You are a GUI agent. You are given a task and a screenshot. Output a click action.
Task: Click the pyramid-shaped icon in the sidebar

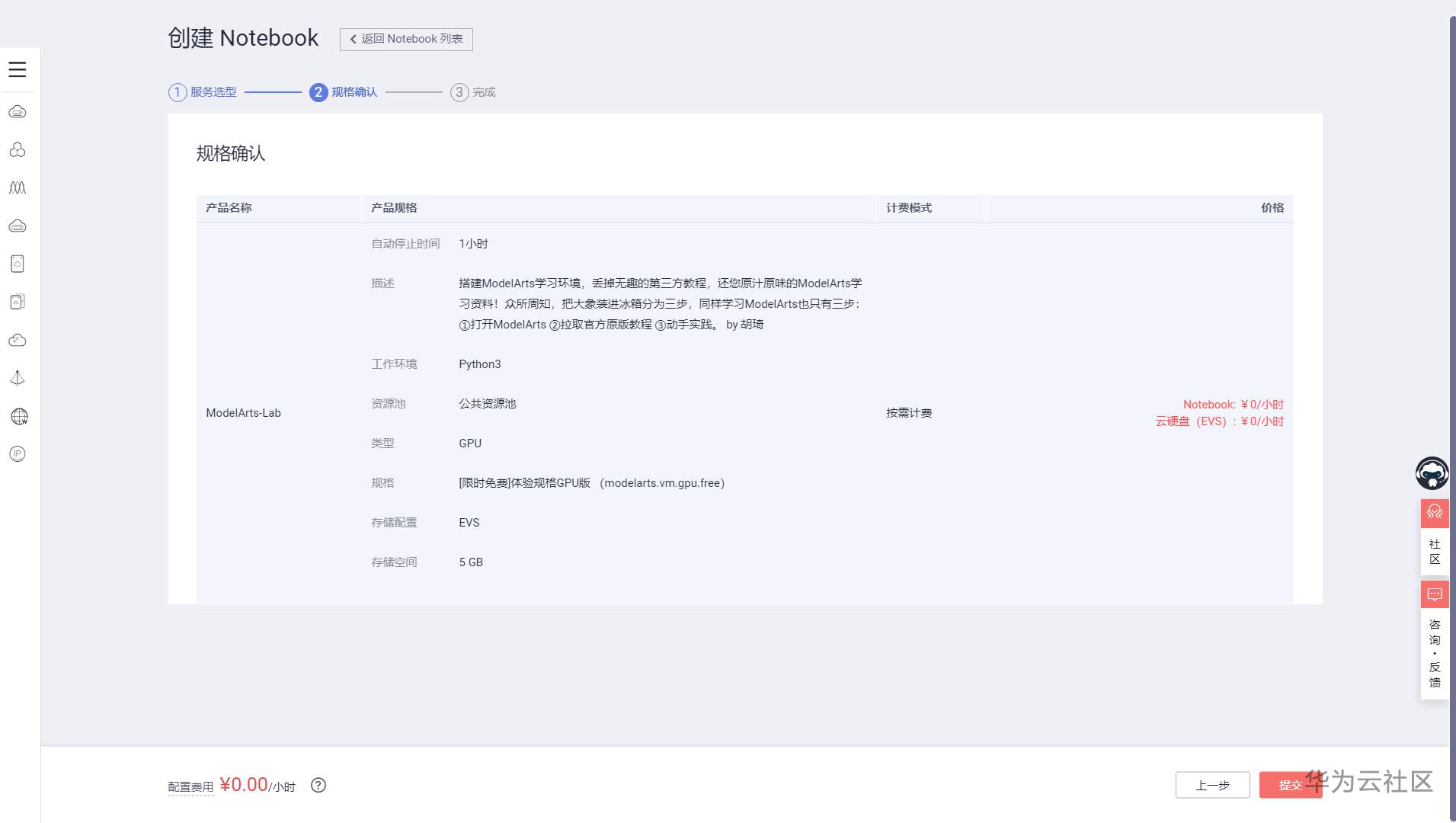click(18, 378)
